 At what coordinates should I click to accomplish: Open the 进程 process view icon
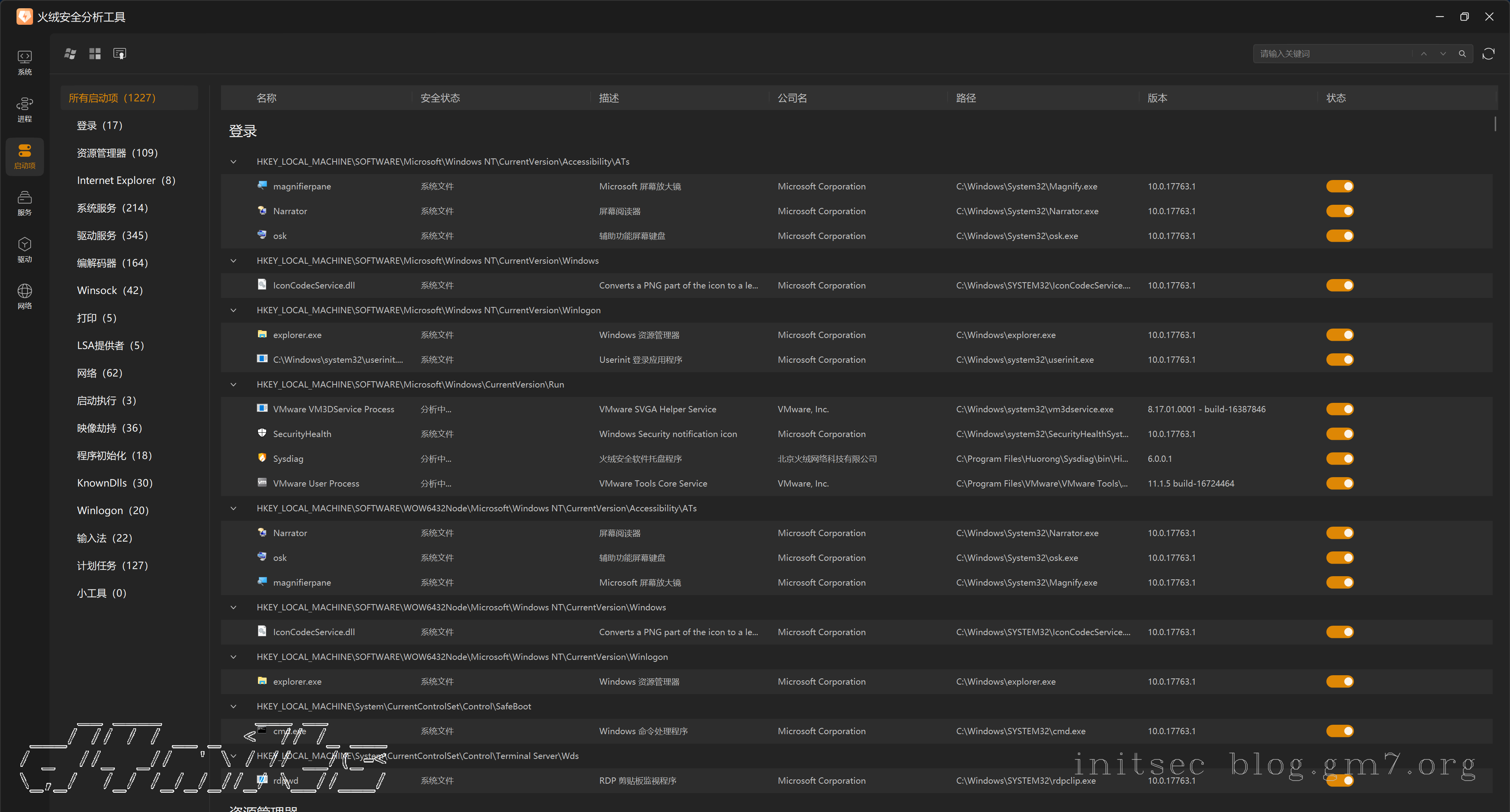click(25, 109)
